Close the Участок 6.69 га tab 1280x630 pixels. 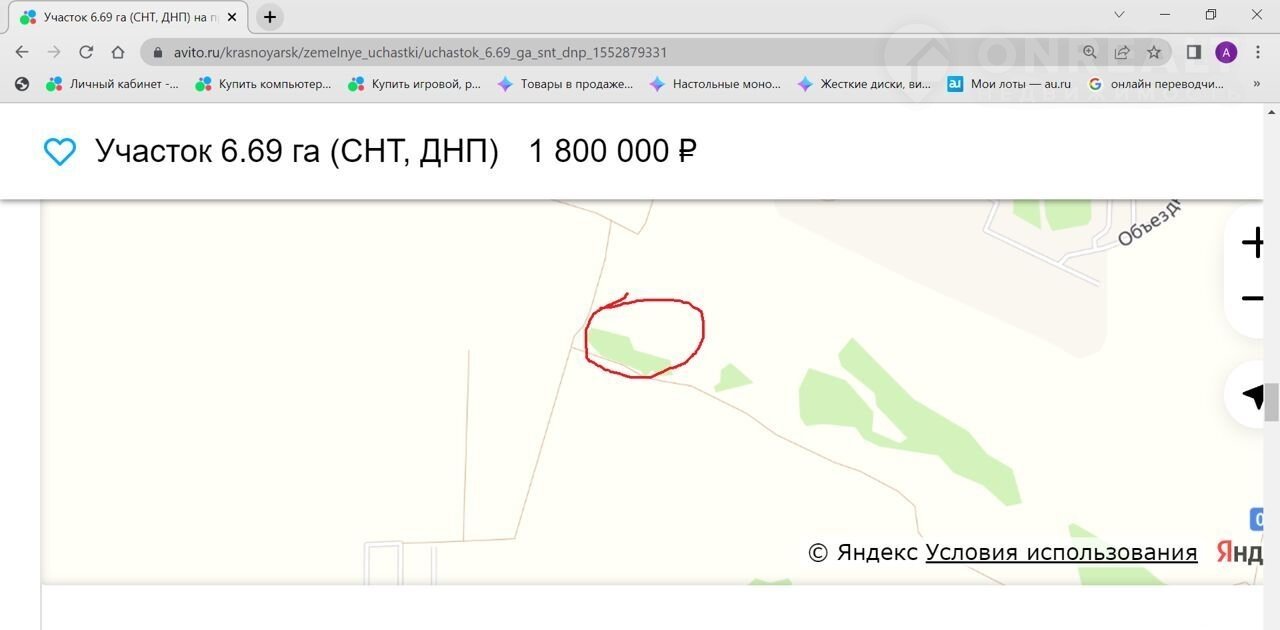pyautogui.click(x=232, y=17)
